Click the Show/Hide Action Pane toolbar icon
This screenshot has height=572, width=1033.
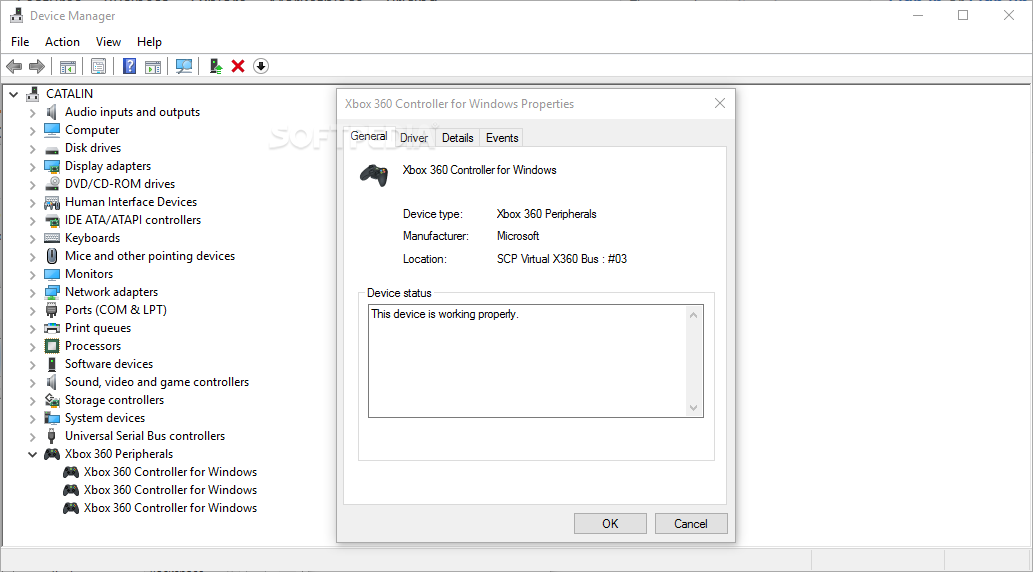[x=153, y=66]
